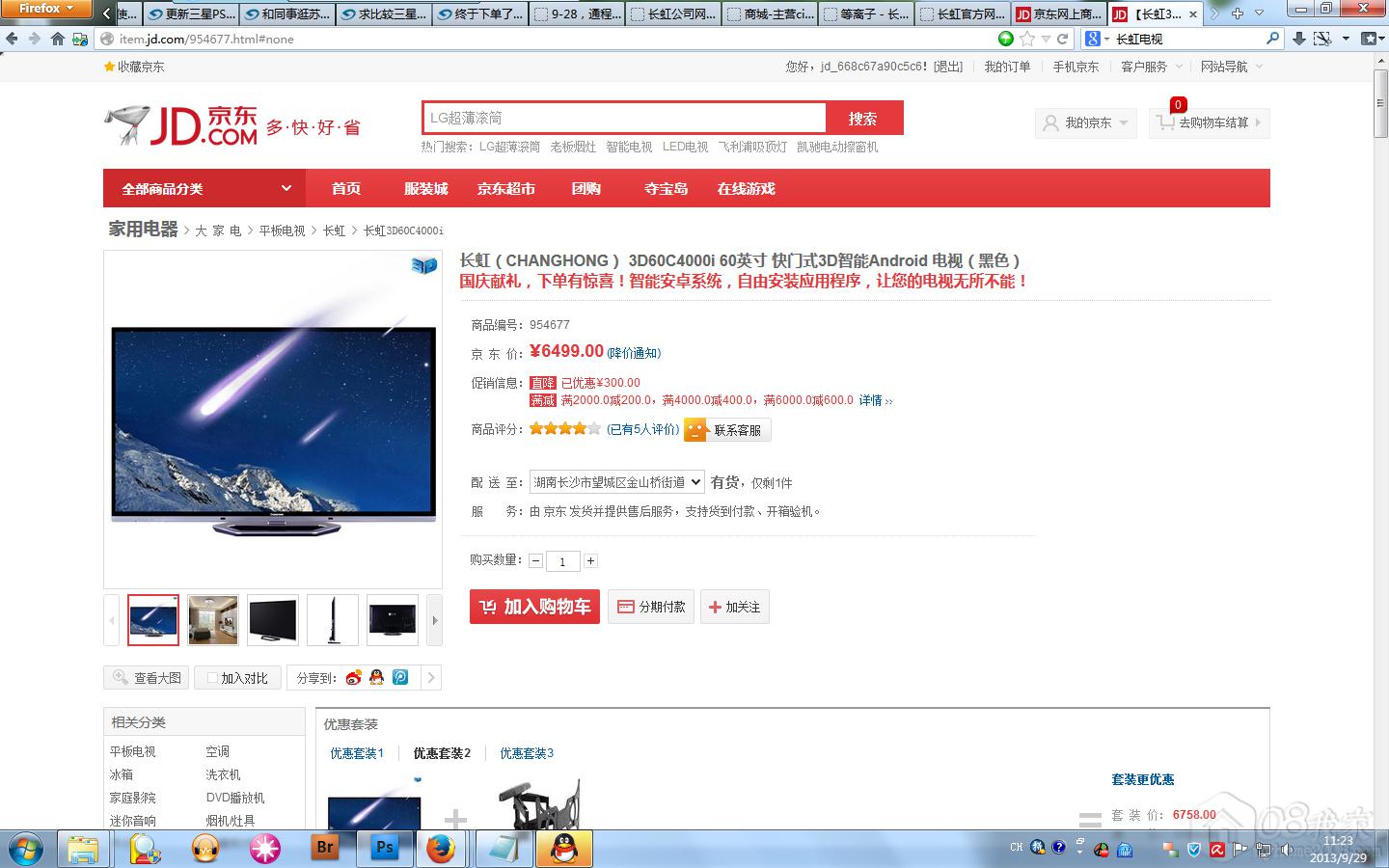Launch Photoshop from the taskbar
This screenshot has height=868, width=1389.
coord(384,849)
